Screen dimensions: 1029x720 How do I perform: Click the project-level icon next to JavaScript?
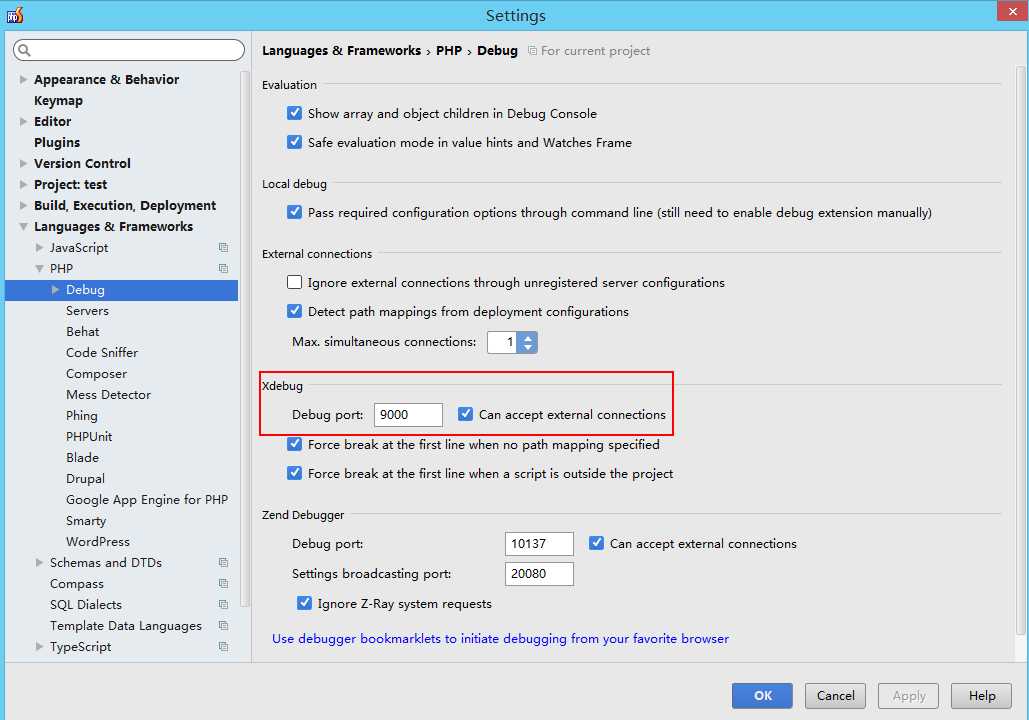[x=223, y=247]
